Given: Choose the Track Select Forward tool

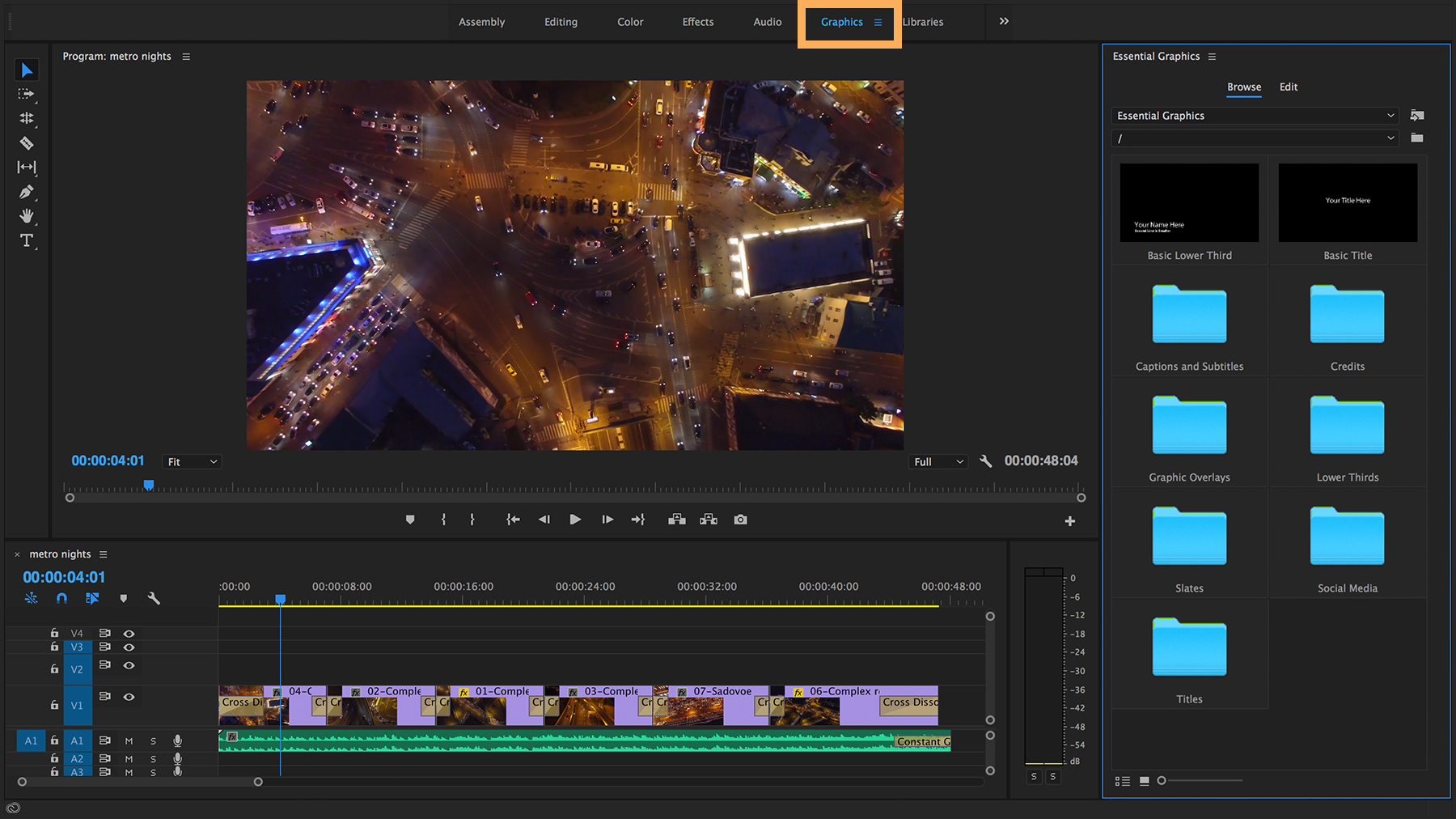Looking at the screenshot, I should [x=27, y=95].
